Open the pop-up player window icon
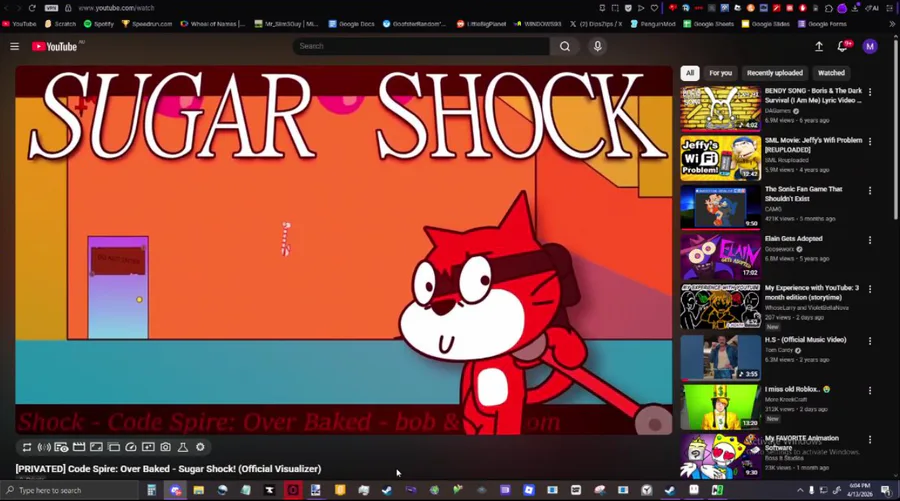The image size is (900, 501). (x=114, y=447)
